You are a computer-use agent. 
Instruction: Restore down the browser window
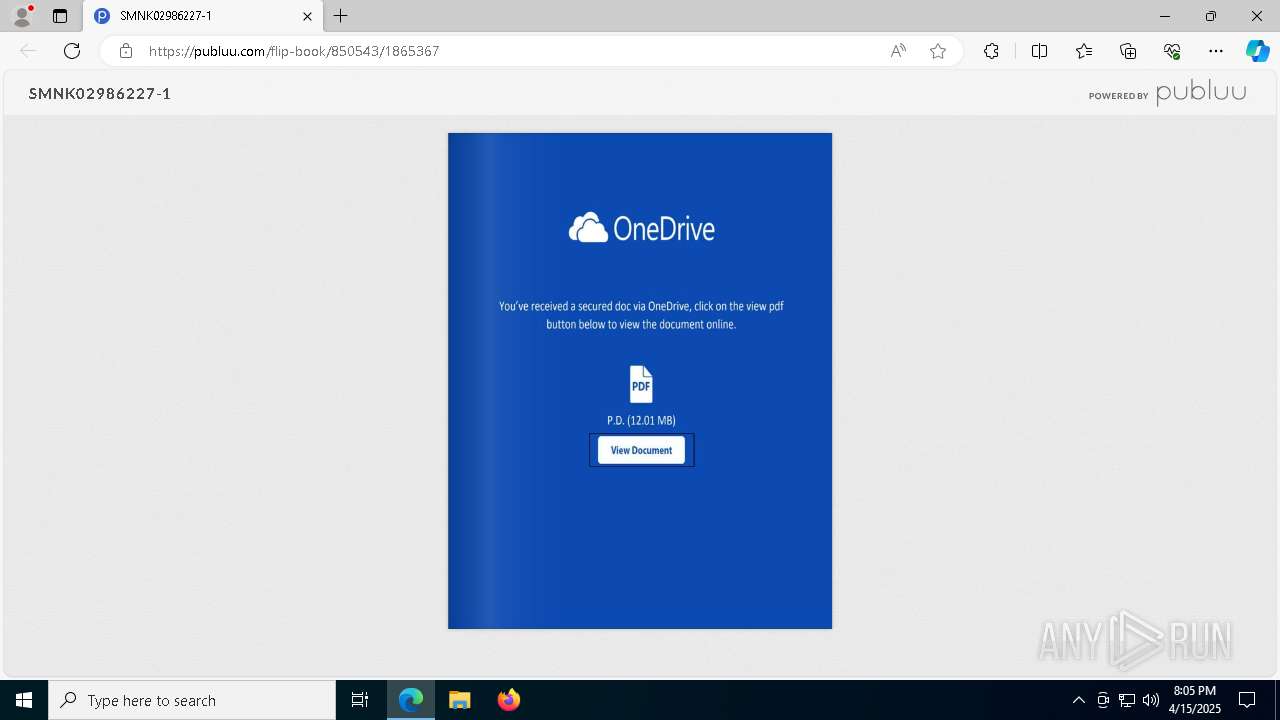[x=1210, y=16]
